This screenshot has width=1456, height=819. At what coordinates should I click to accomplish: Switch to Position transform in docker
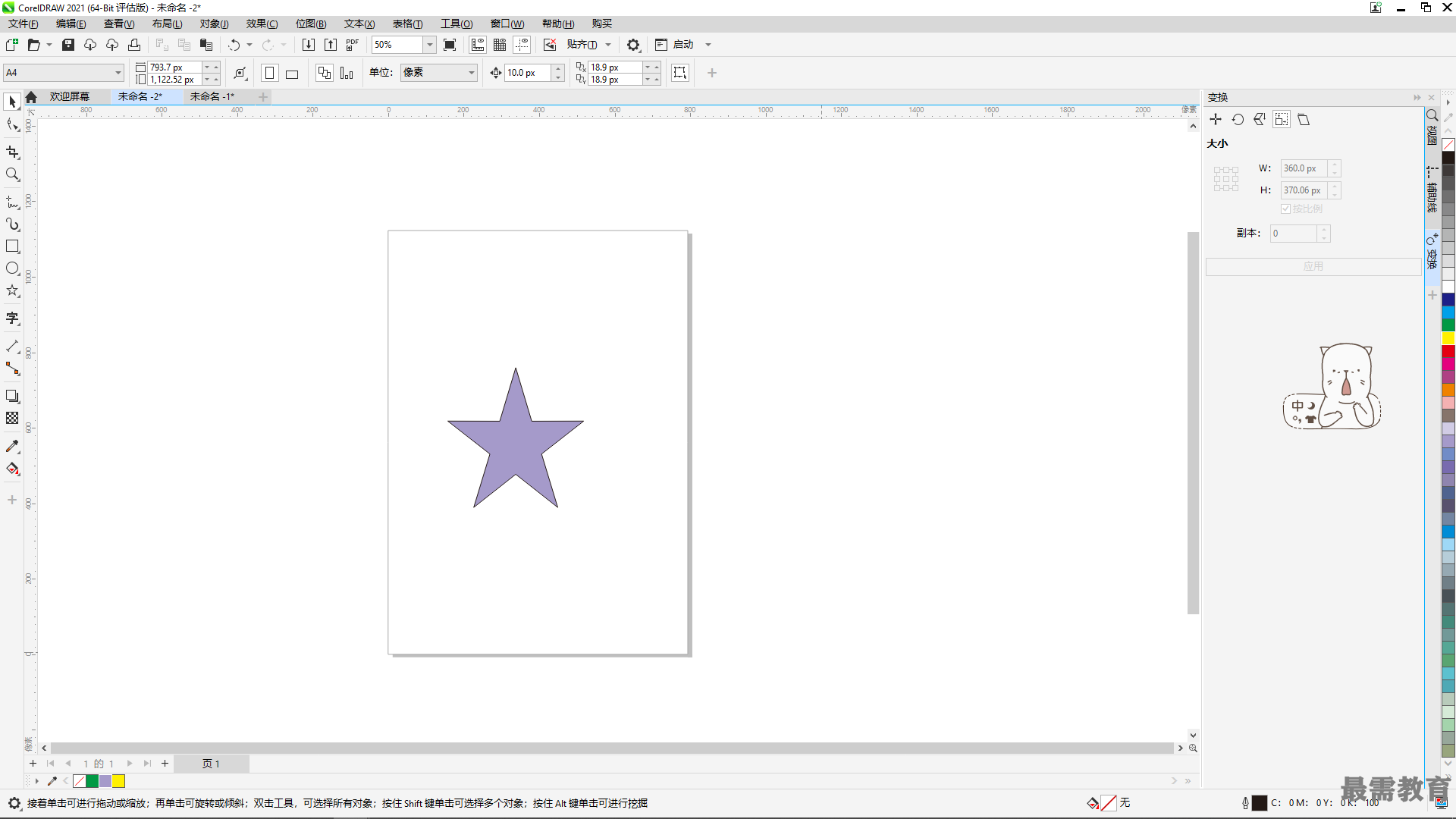tap(1216, 120)
